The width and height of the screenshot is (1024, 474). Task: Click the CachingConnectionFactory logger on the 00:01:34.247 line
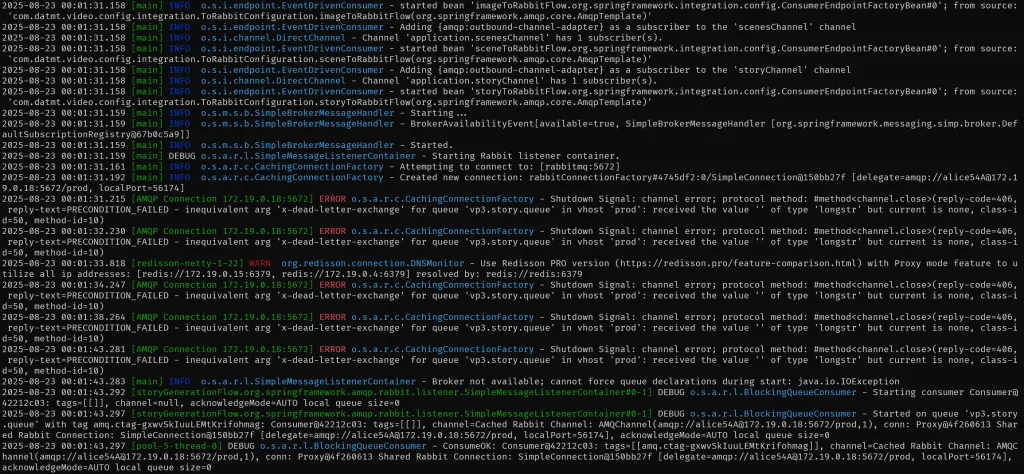(442, 285)
